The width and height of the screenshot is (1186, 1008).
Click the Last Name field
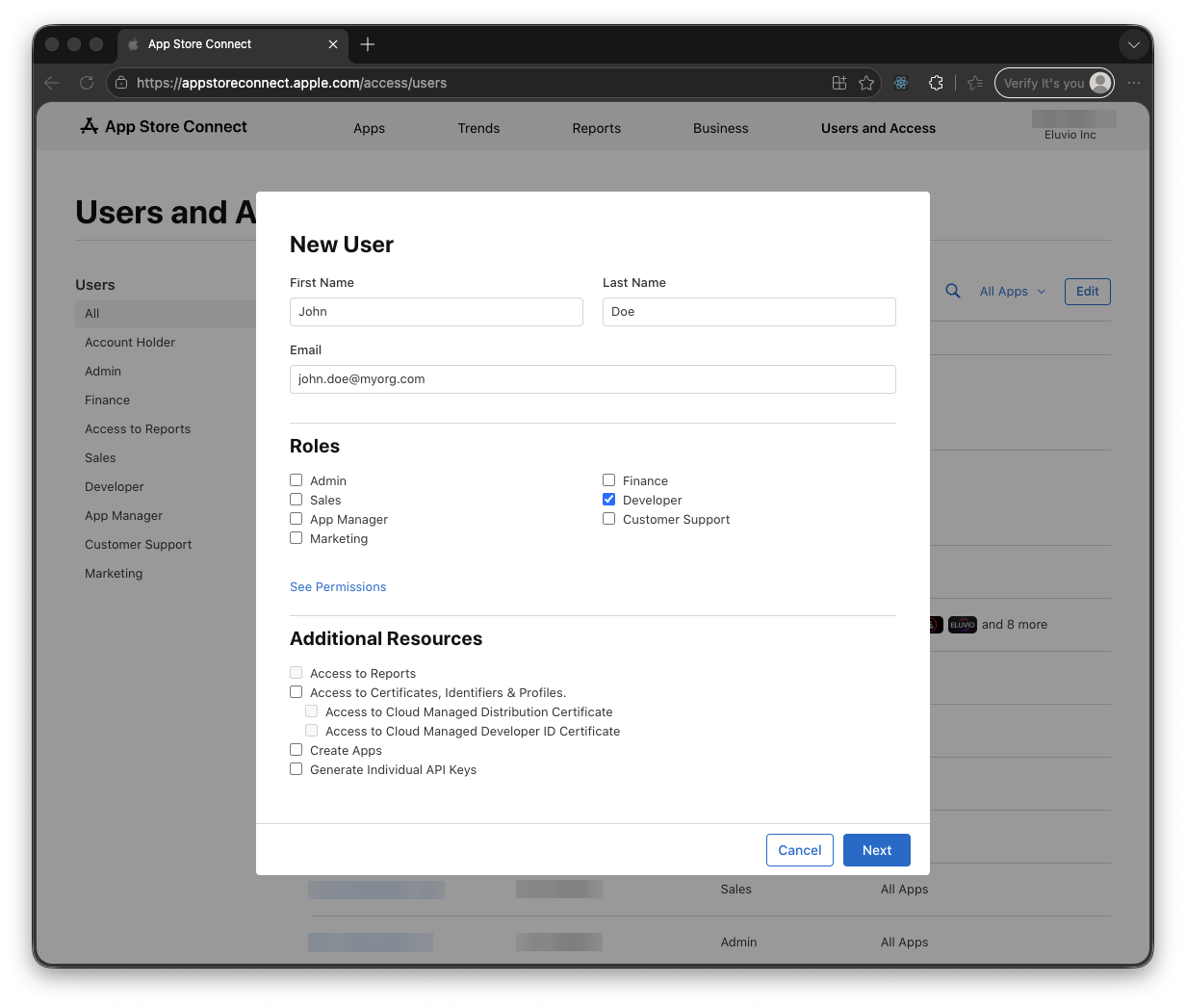point(749,312)
